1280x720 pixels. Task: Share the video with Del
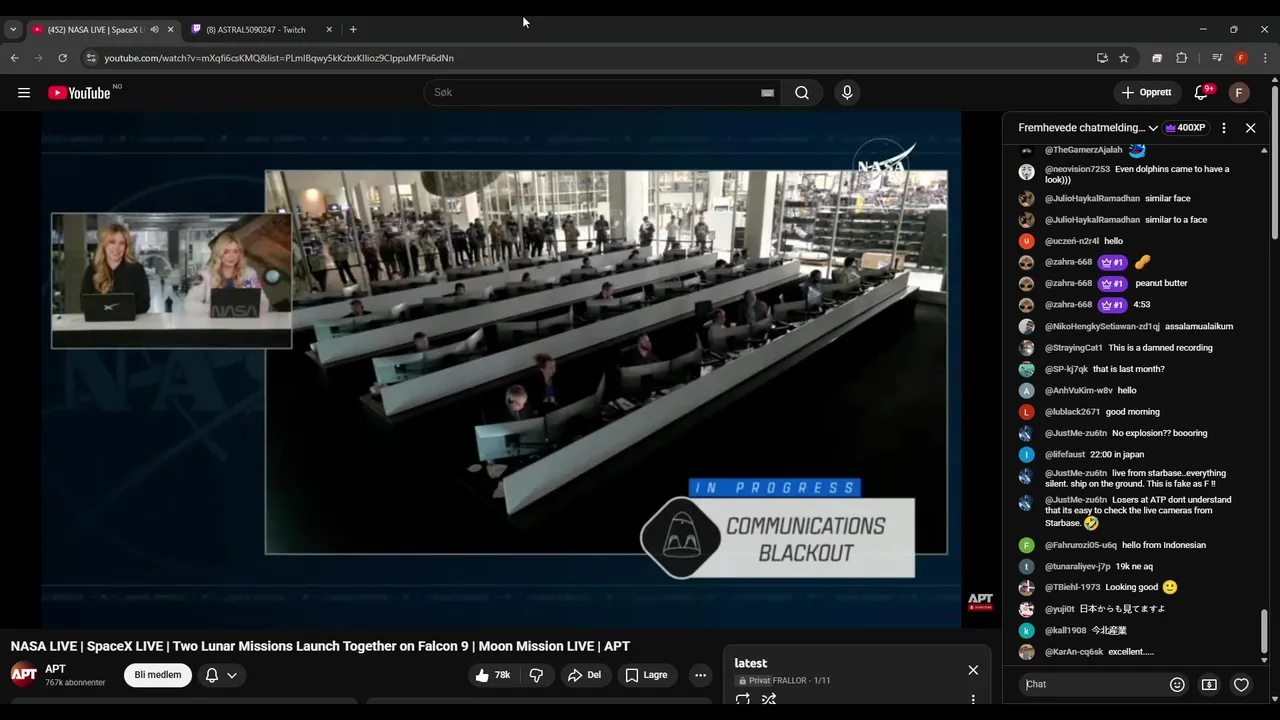point(585,675)
